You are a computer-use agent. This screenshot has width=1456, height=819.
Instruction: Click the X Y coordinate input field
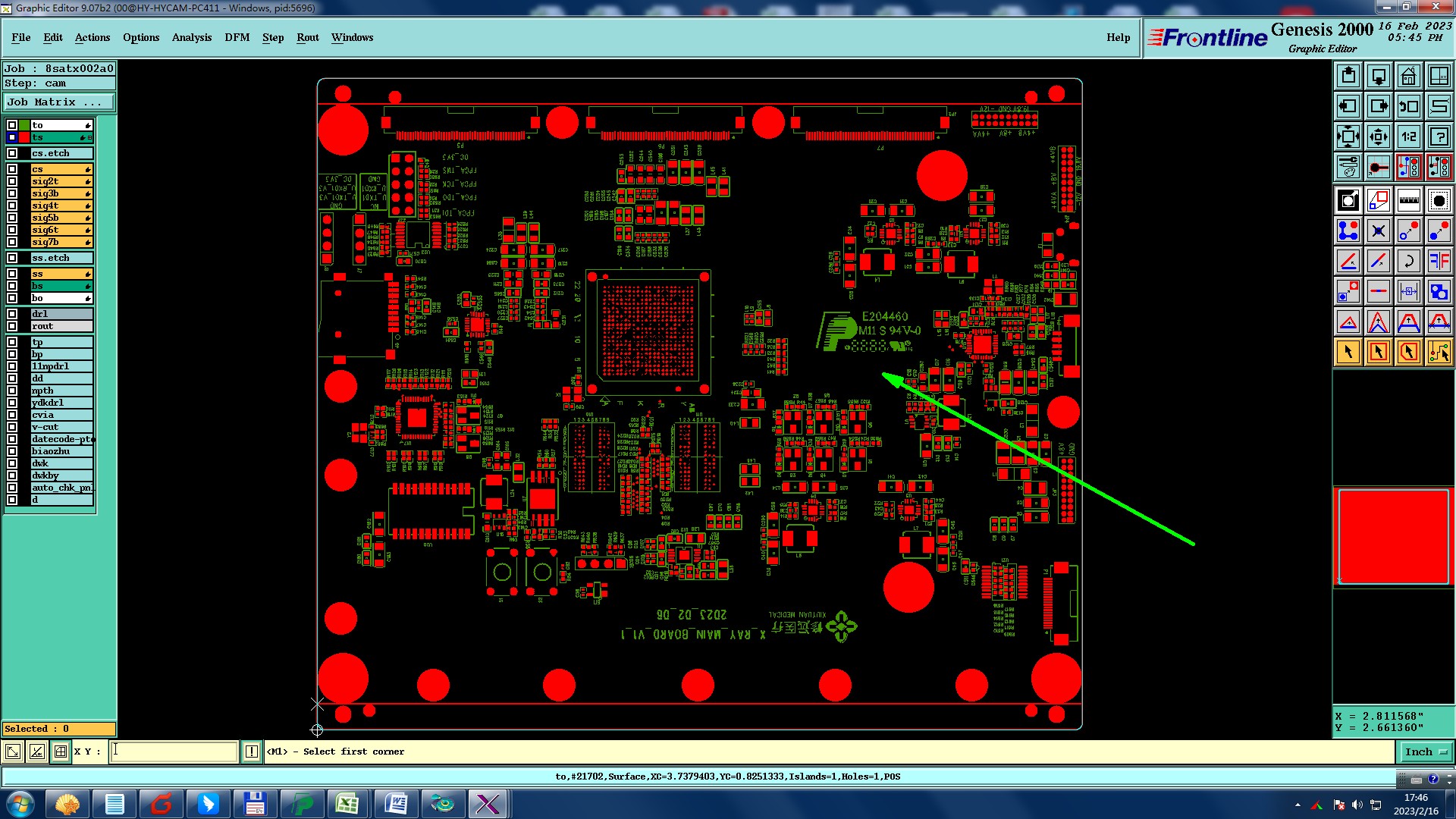pyautogui.click(x=174, y=752)
